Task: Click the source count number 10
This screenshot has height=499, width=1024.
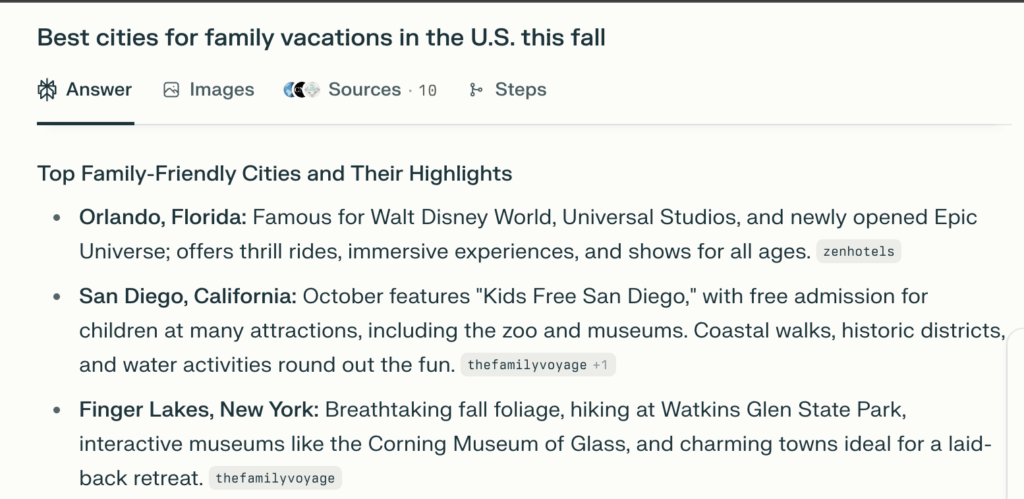Action: point(427,91)
